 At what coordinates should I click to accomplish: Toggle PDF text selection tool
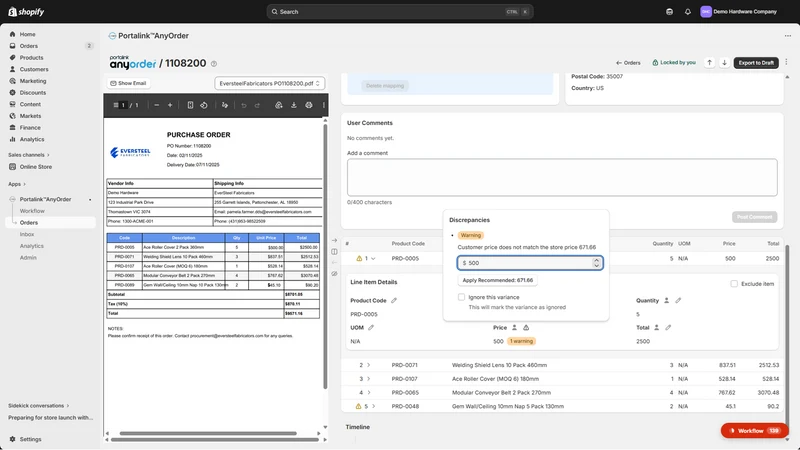point(224,105)
